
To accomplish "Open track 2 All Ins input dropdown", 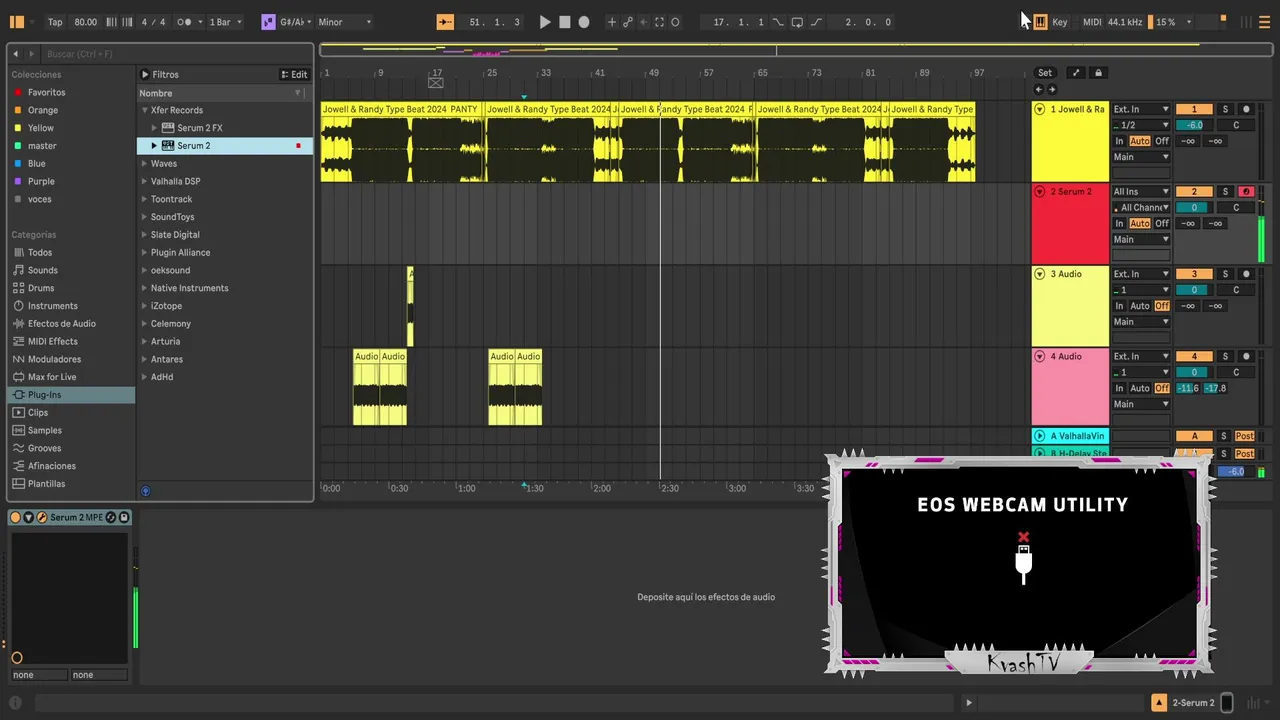I will click(1141, 191).
